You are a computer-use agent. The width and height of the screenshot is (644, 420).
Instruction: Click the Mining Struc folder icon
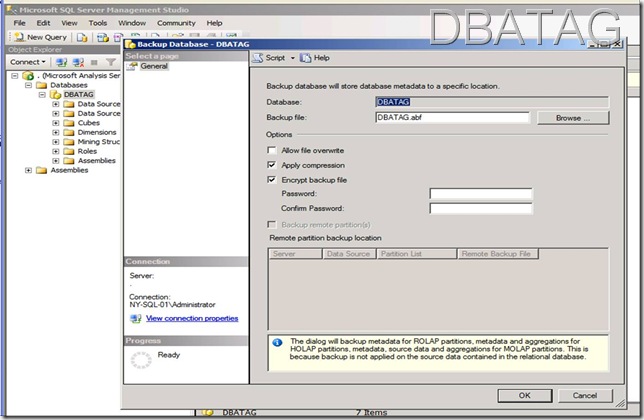pyautogui.click(x=69, y=142)
